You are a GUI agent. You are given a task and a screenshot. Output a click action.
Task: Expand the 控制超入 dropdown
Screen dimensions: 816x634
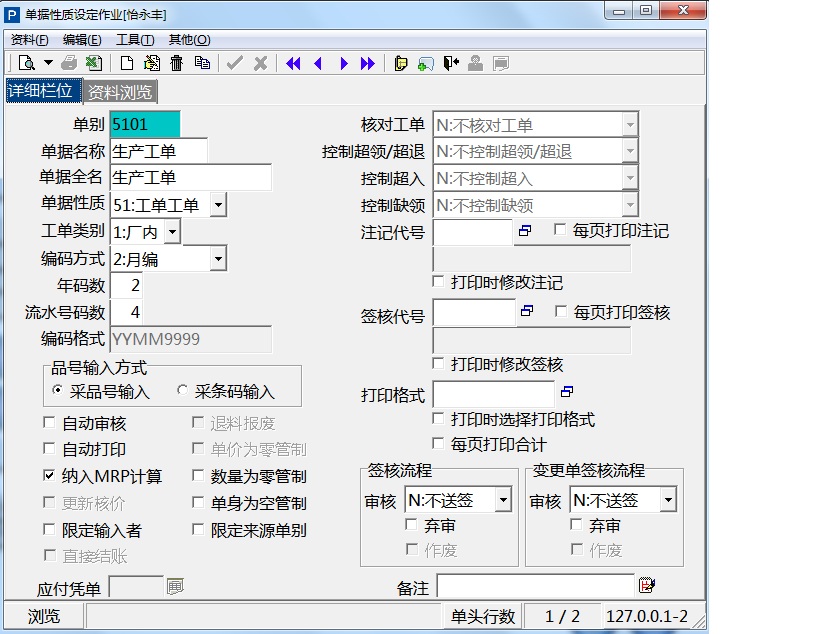pos(630,178)
